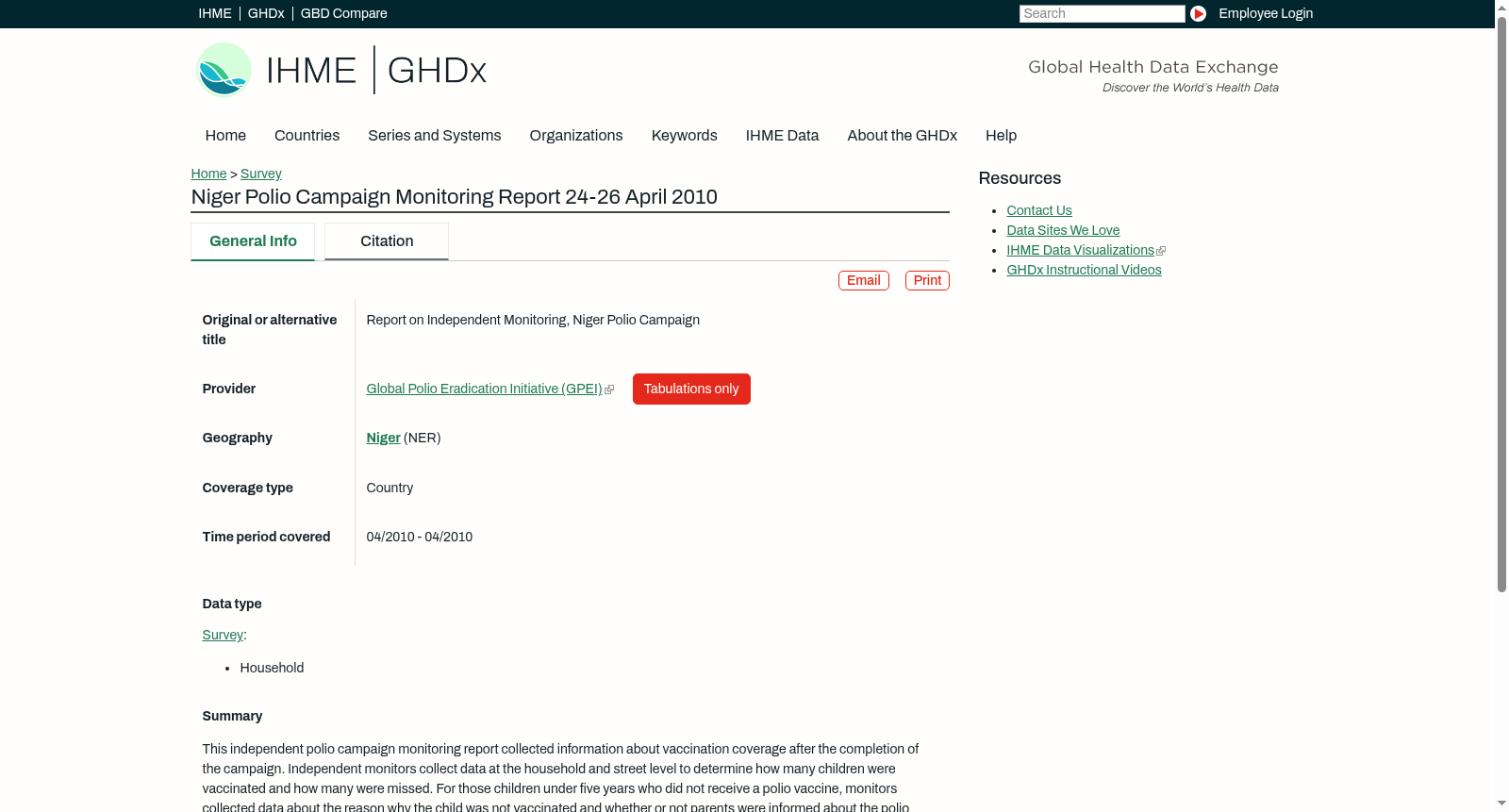This screenshot has height=812, width=1509.
Task: Click the Household list item text
Action: tap(272, 668)
